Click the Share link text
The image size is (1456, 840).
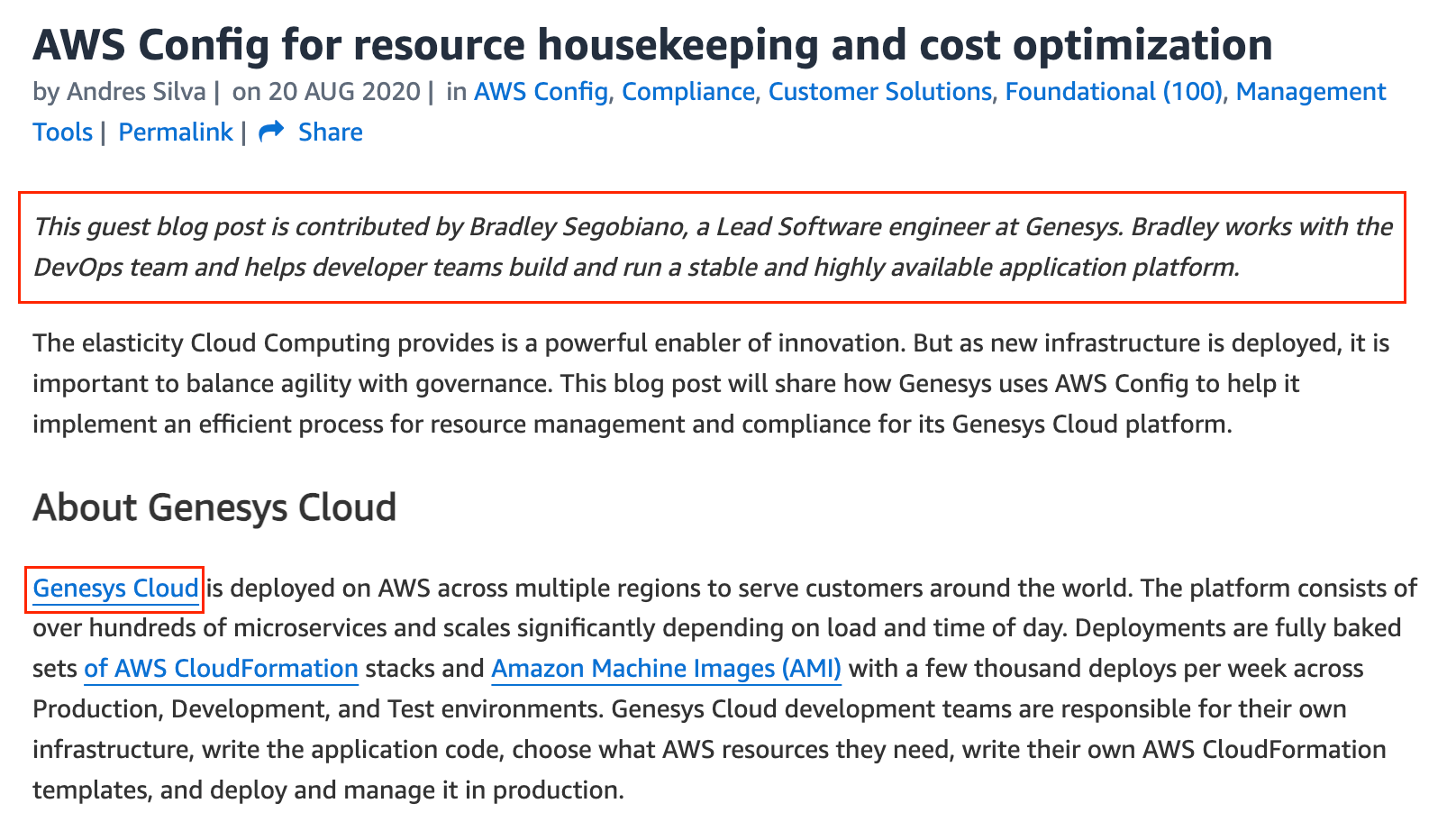[331, 132]
